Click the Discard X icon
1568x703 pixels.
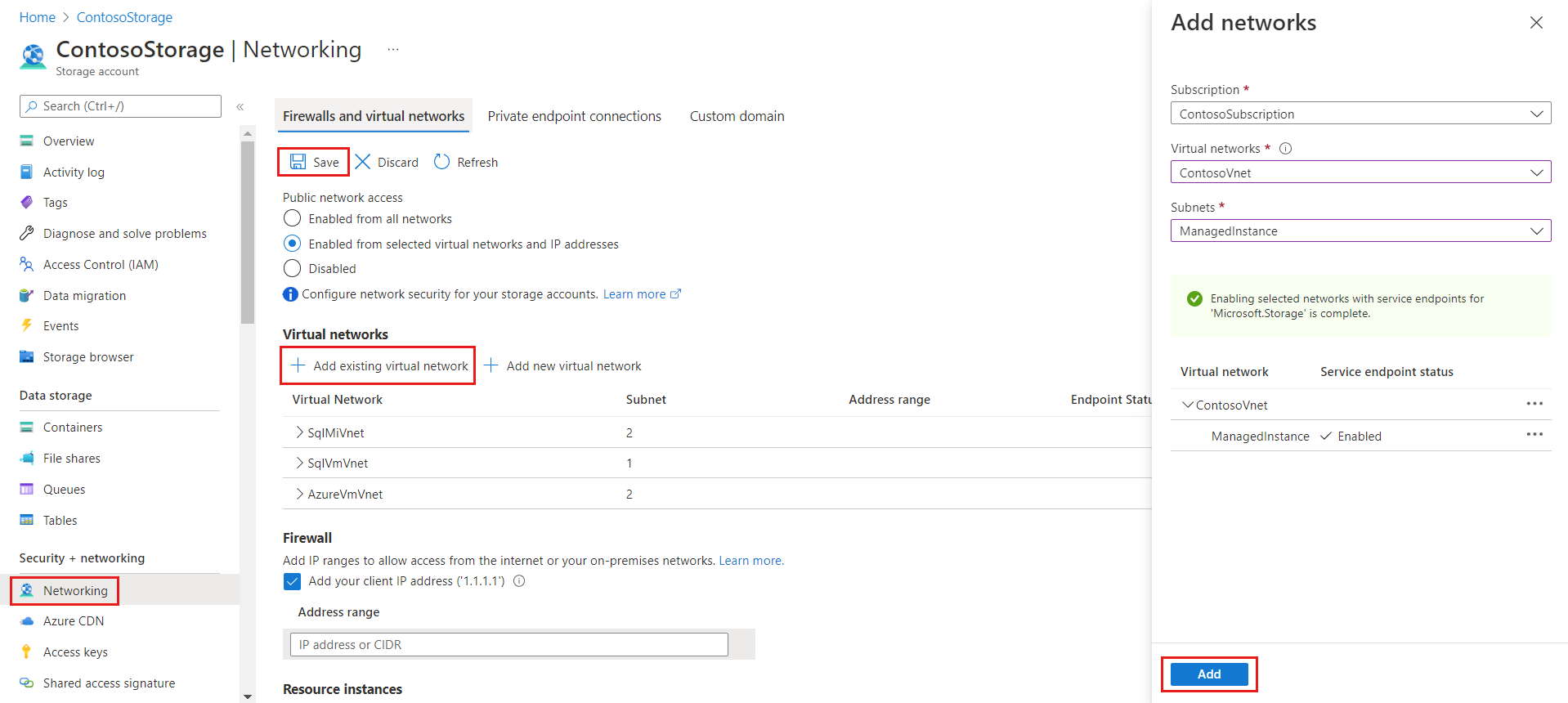click(x=363, y=162)
